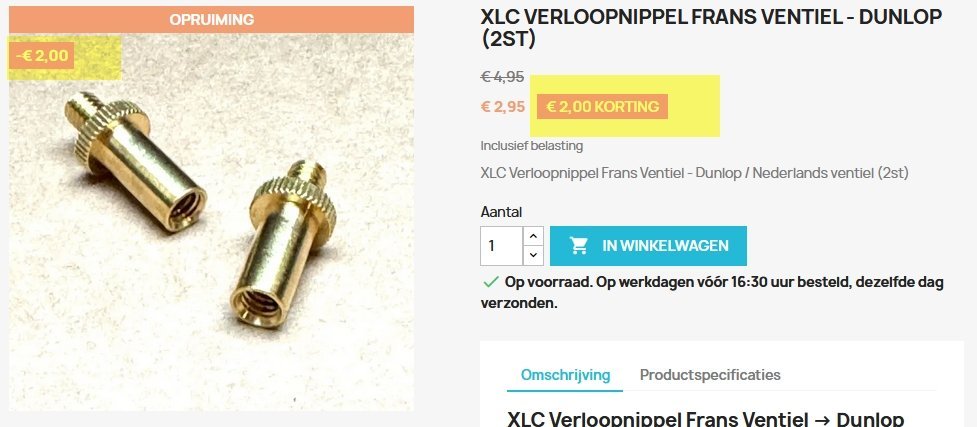Viewport: 977px width, 427px height.
Task: Click the Aantal quantity label
Action: point(501,212)
